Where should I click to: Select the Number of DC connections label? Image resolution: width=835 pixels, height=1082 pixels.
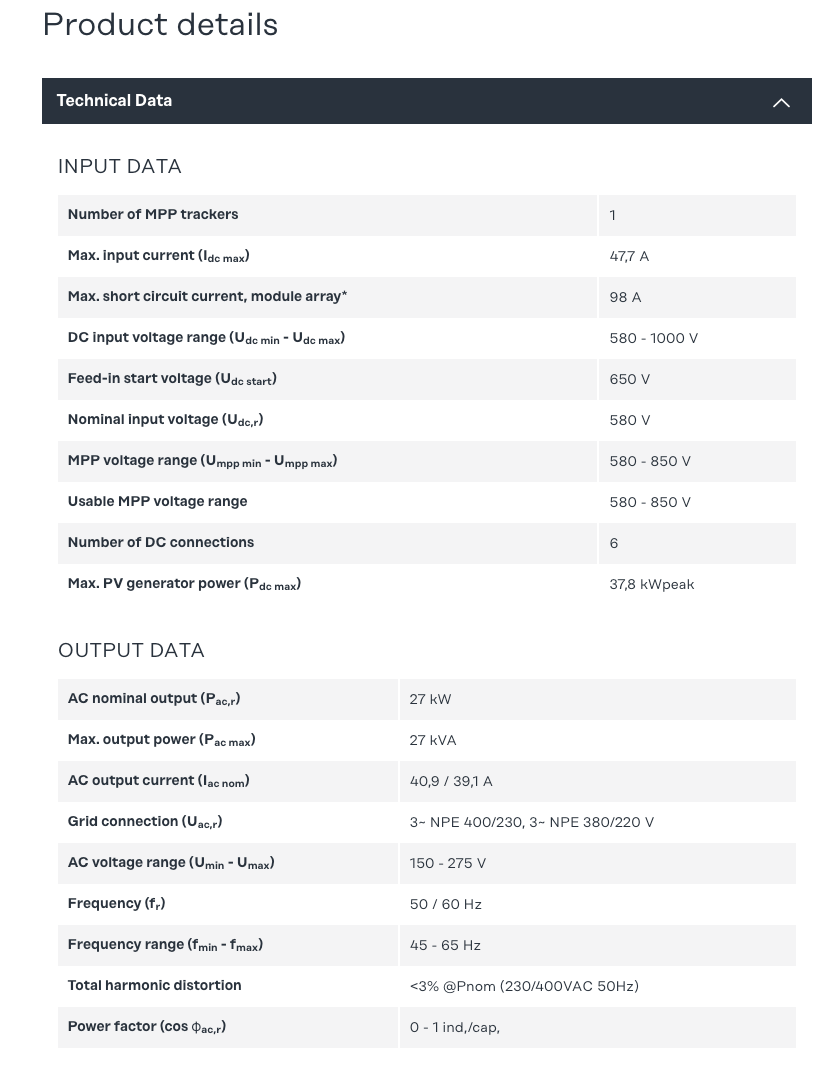(160, 543)
